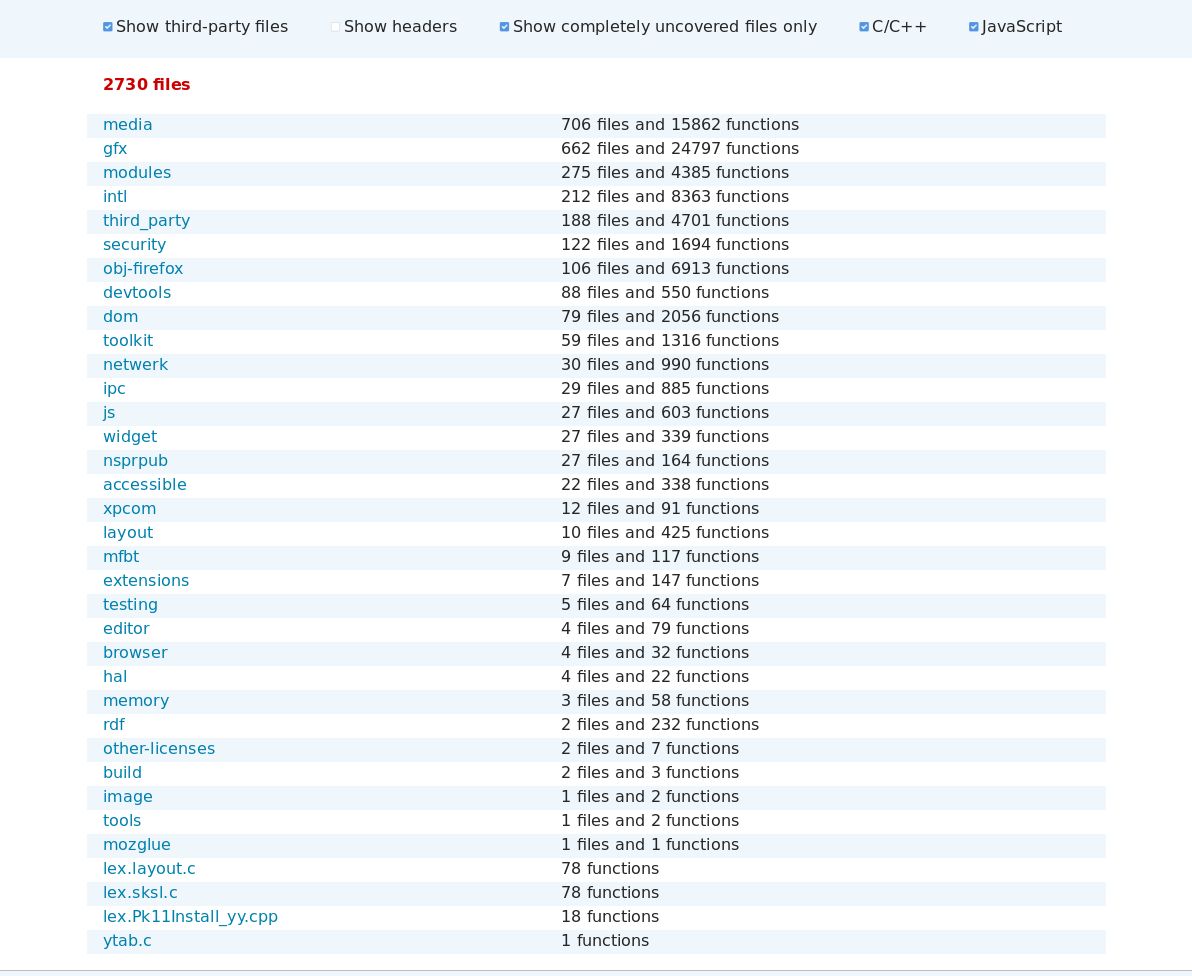Image resolution: width=1192 pixels, height=976 pixels.
Task: Open the security directory link
Action: (134, 245)
